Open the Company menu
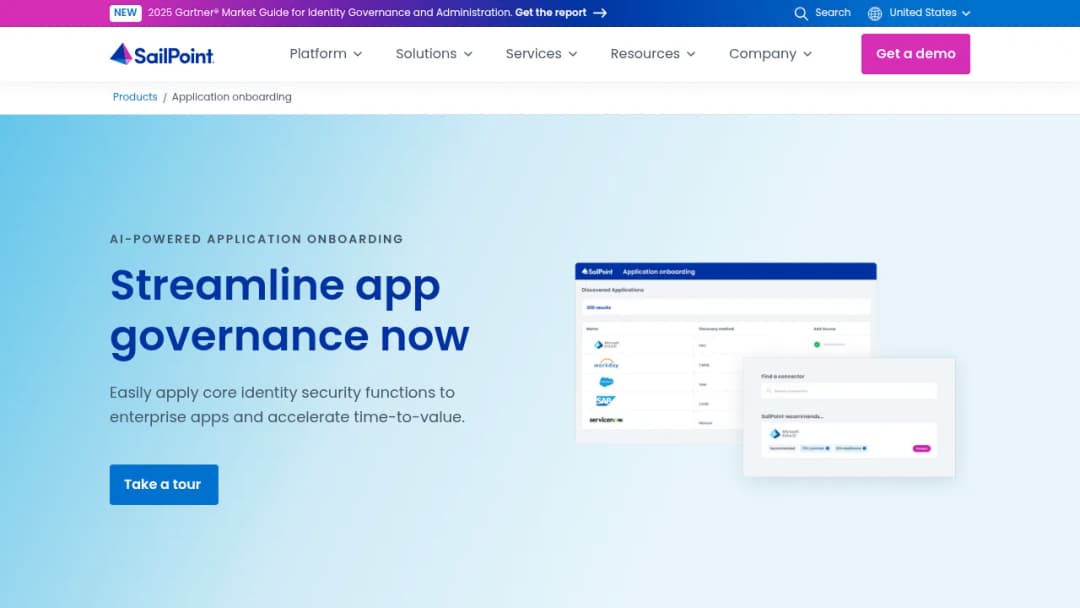 770,54
